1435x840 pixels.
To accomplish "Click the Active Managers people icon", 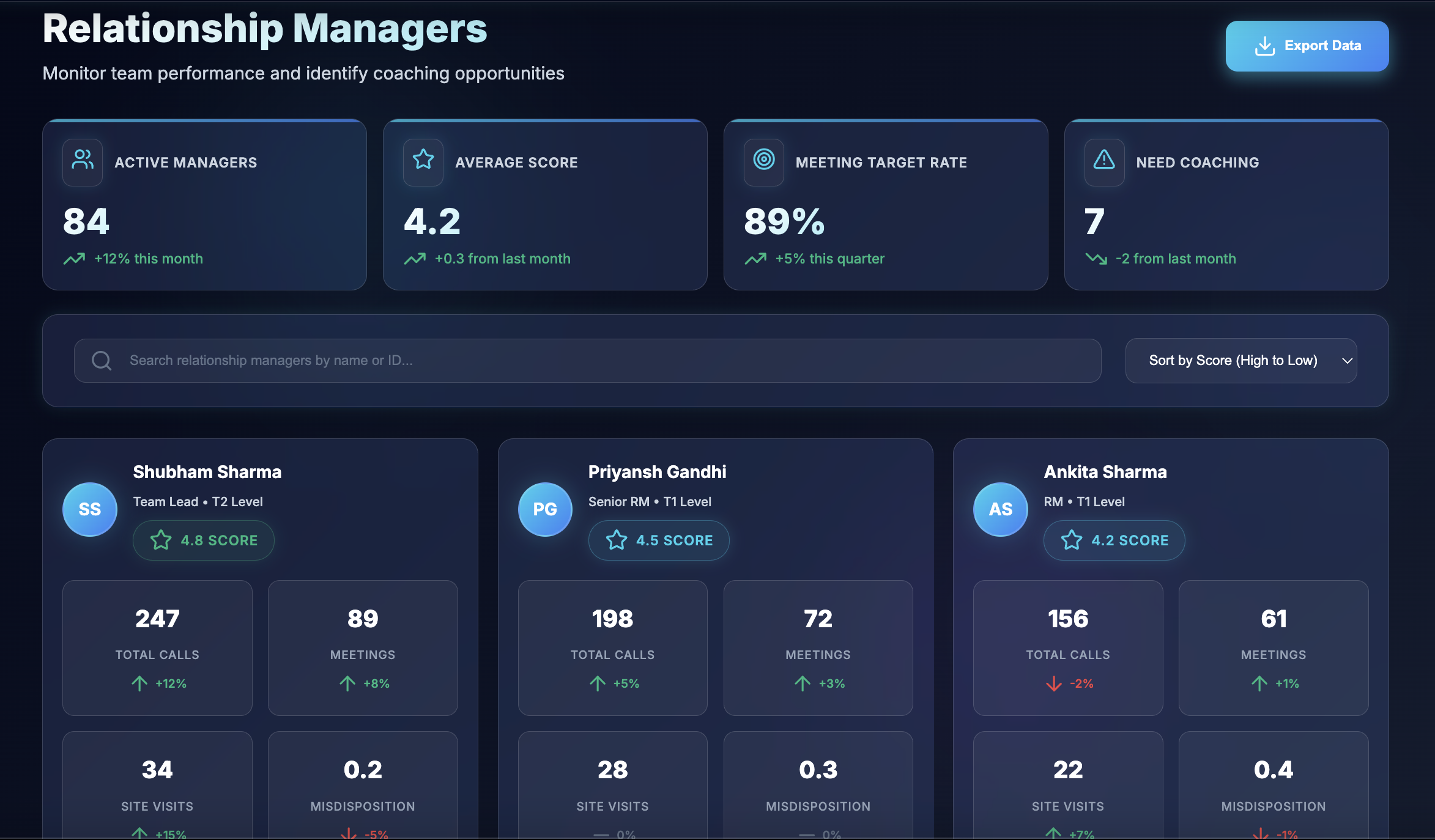I will pyautogui.click(x=82, y=162).
